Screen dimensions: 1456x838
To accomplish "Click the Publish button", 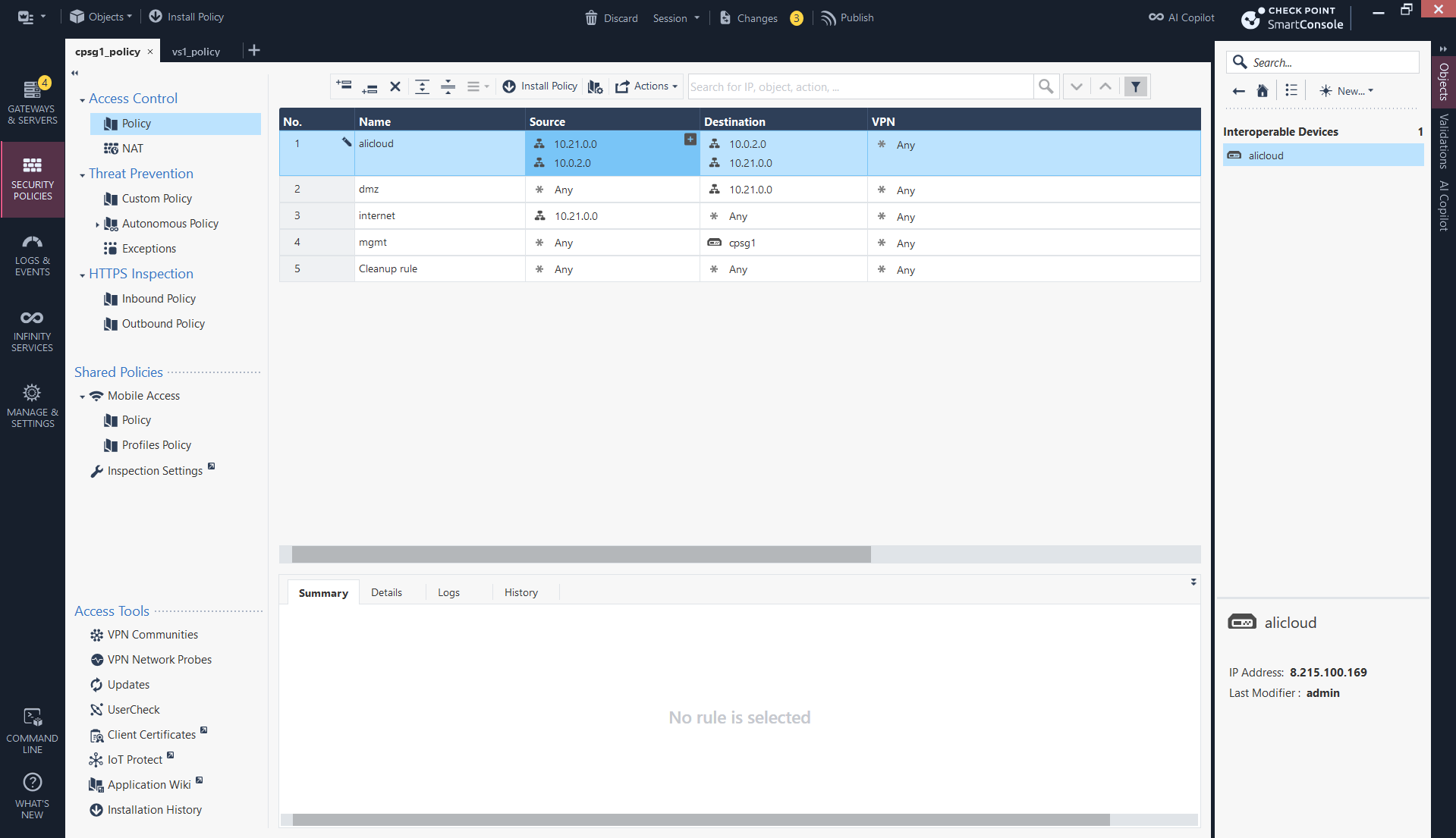I will coord(847,17).
